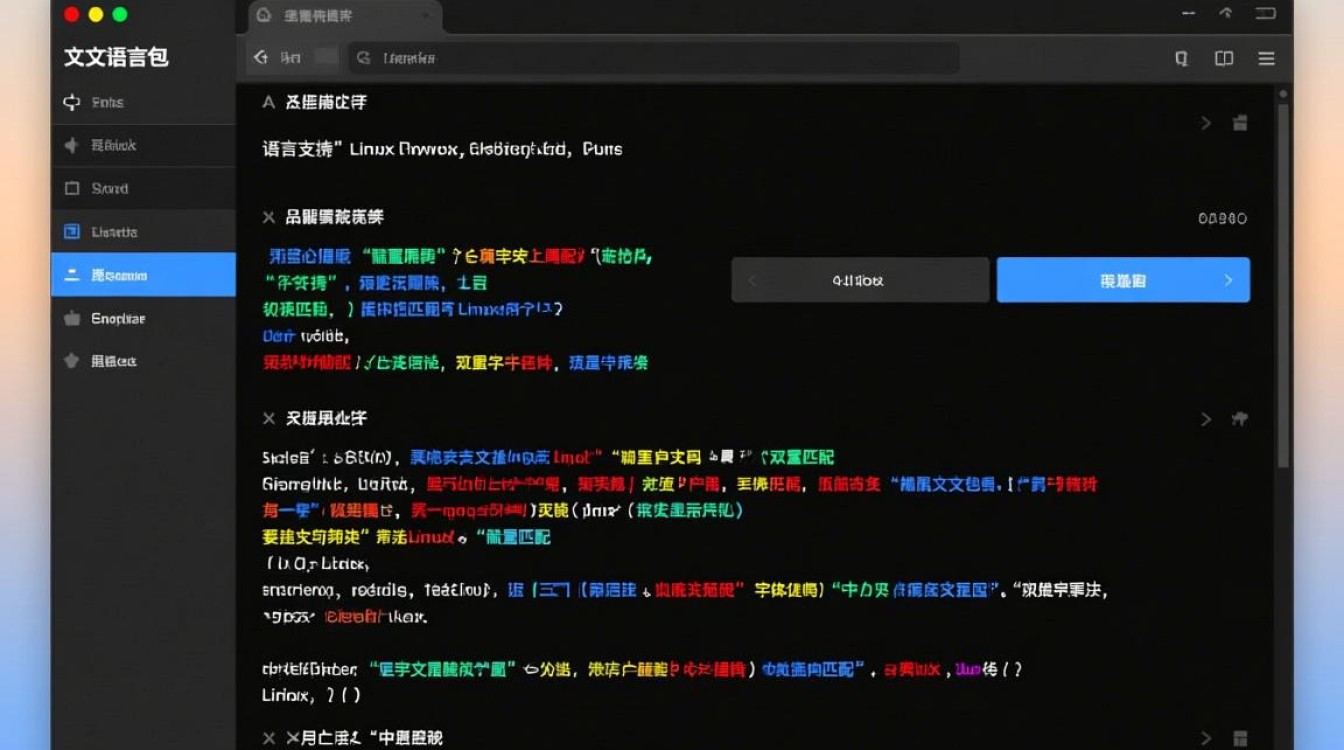Click the app icon on the browser tab
Screen dimensions: 1344x750
262,16
